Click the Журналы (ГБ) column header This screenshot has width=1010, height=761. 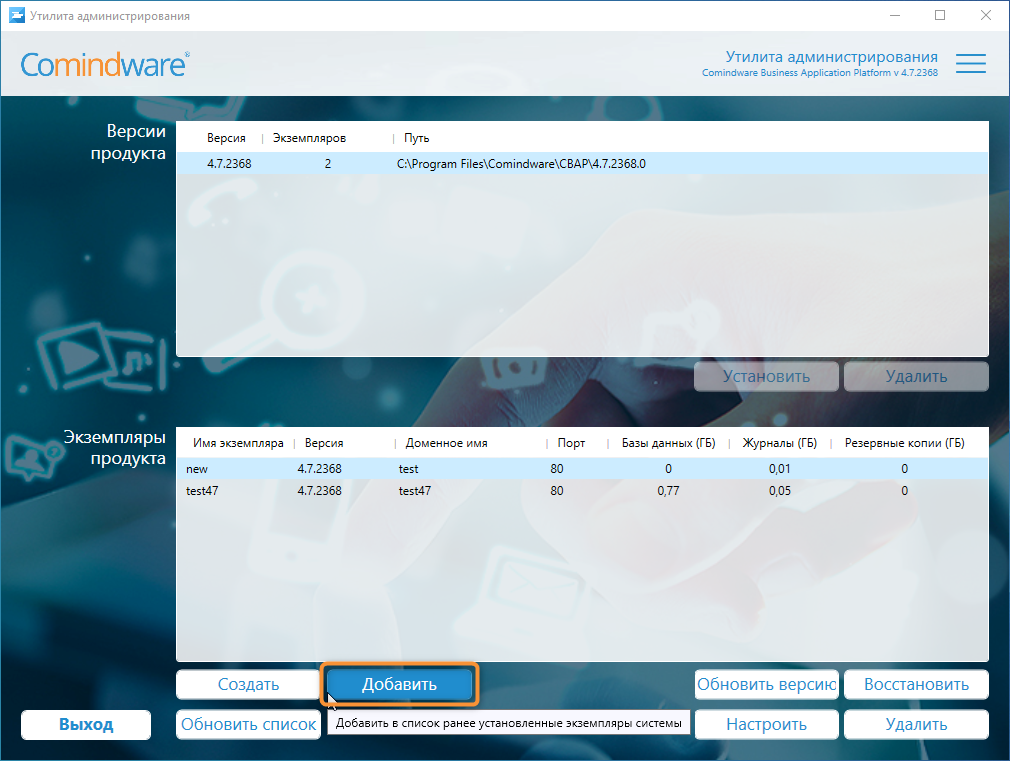779,443
